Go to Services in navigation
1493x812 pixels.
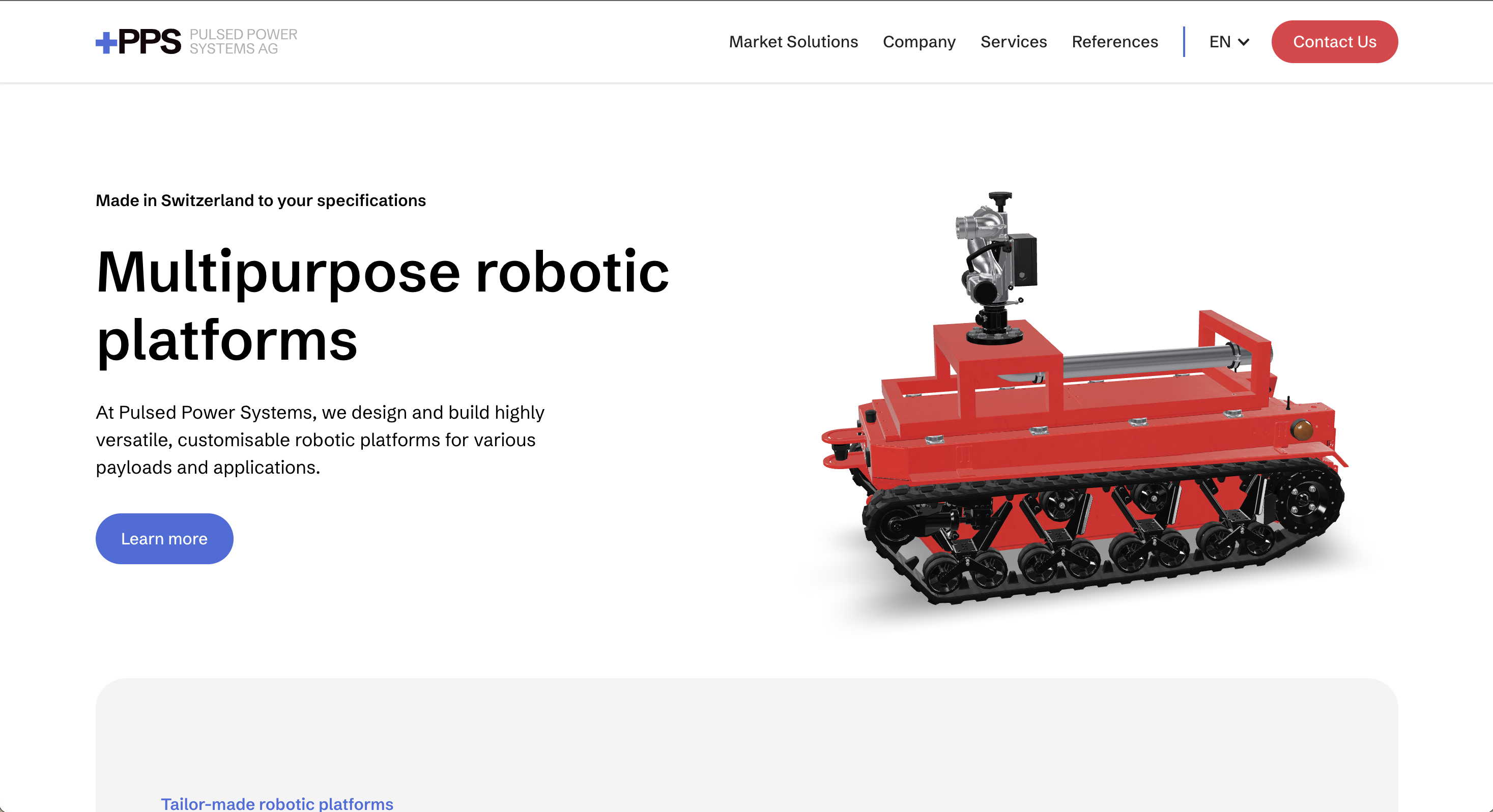pos(1013,42)
